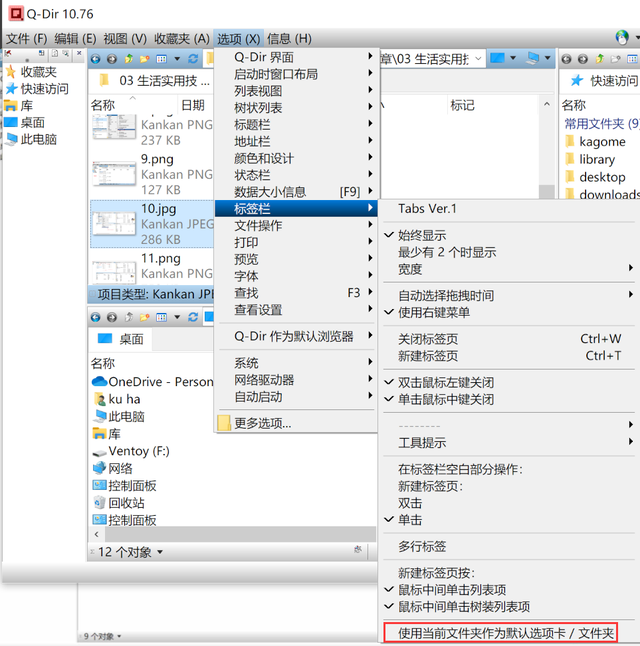This screenshot has width=640, height=646.
Task: Click Forward arrow in right pane toolbar
Action: 583,59
